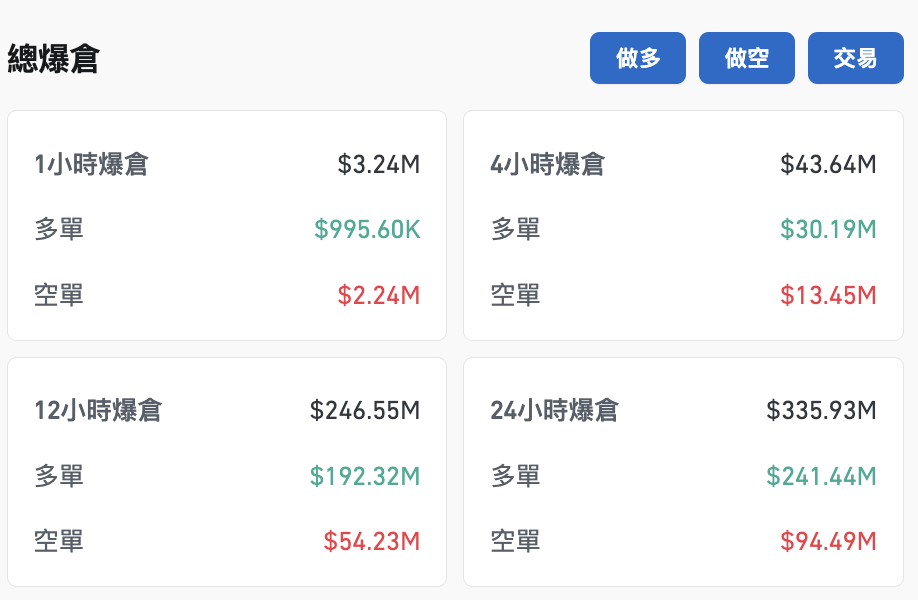Select the 12小時爆倉 card title

(x=98, y=410)
